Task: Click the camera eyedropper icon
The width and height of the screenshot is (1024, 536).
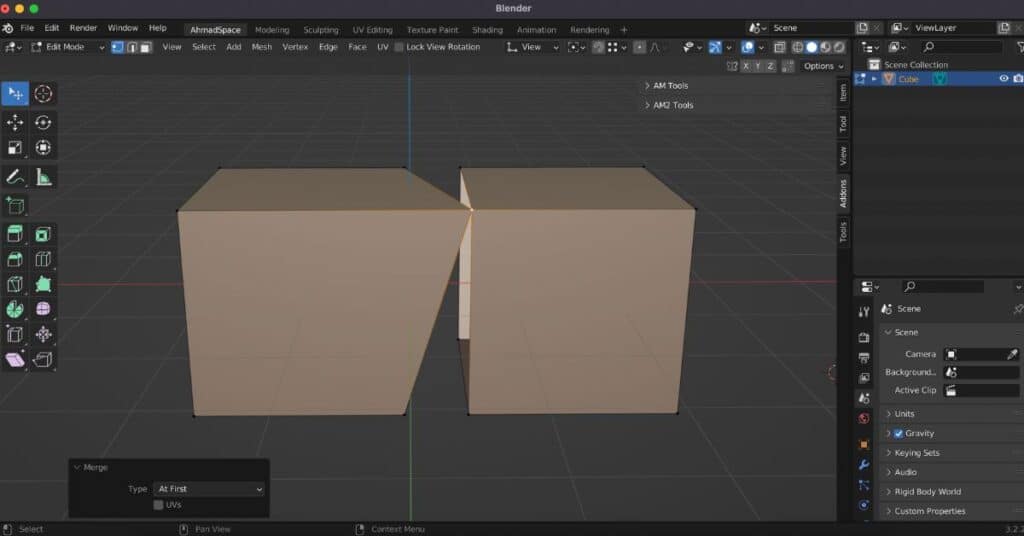Action: 1011,354
